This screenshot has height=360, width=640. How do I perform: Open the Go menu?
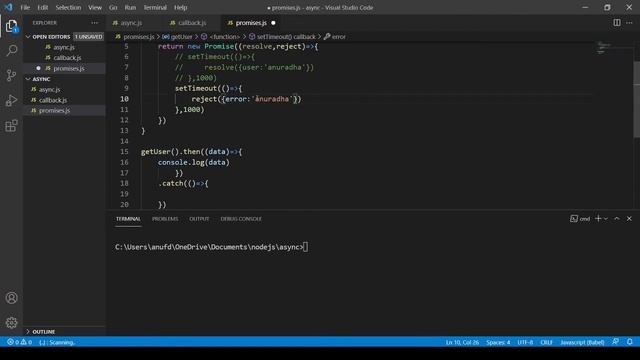point(113,7)
